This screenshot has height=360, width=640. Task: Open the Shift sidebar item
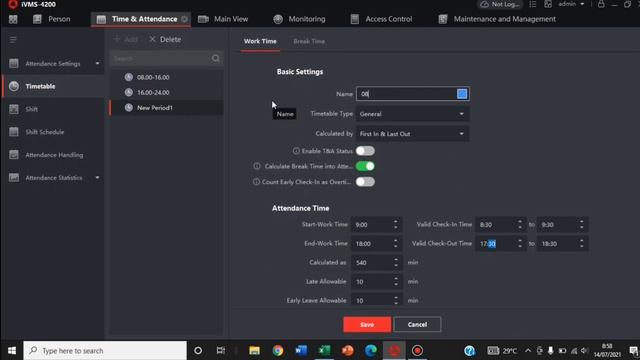pyautogui.click(x=54, y=109)
